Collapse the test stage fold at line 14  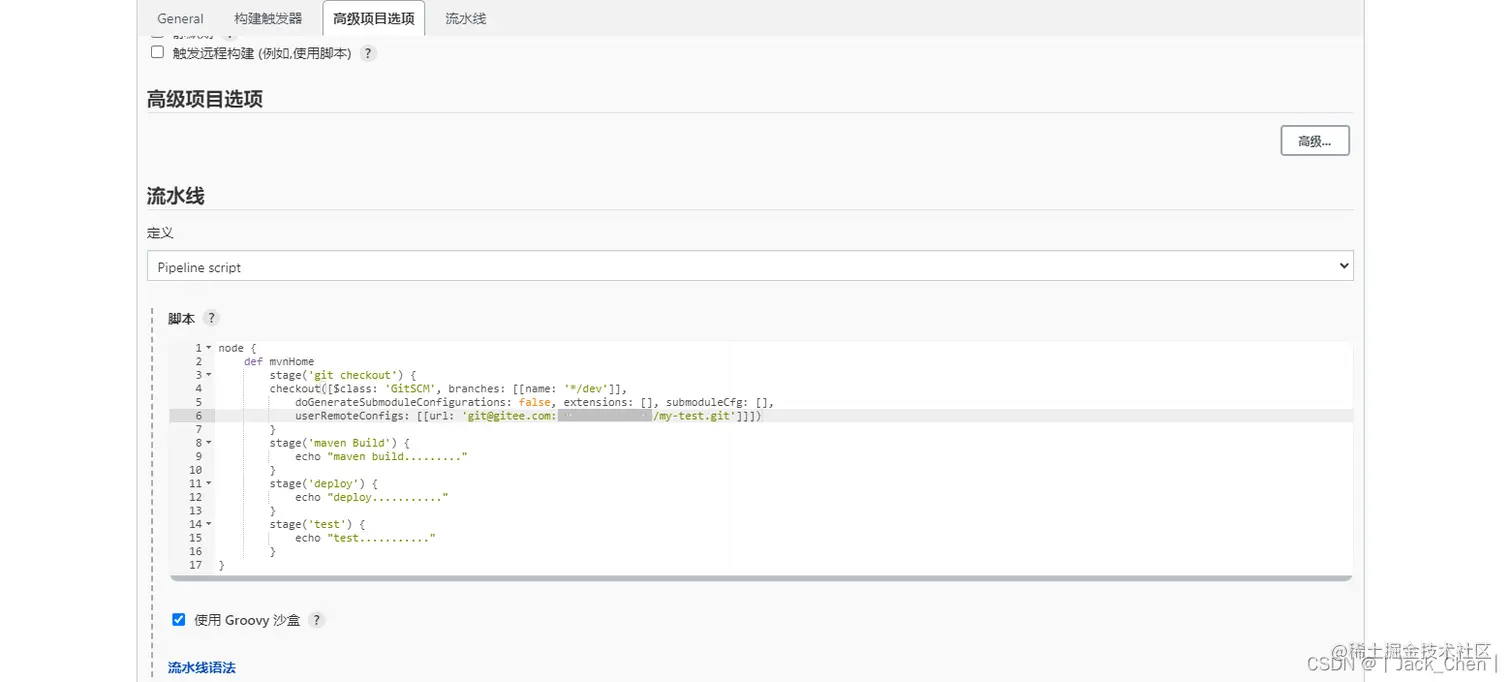click(209, 524)
